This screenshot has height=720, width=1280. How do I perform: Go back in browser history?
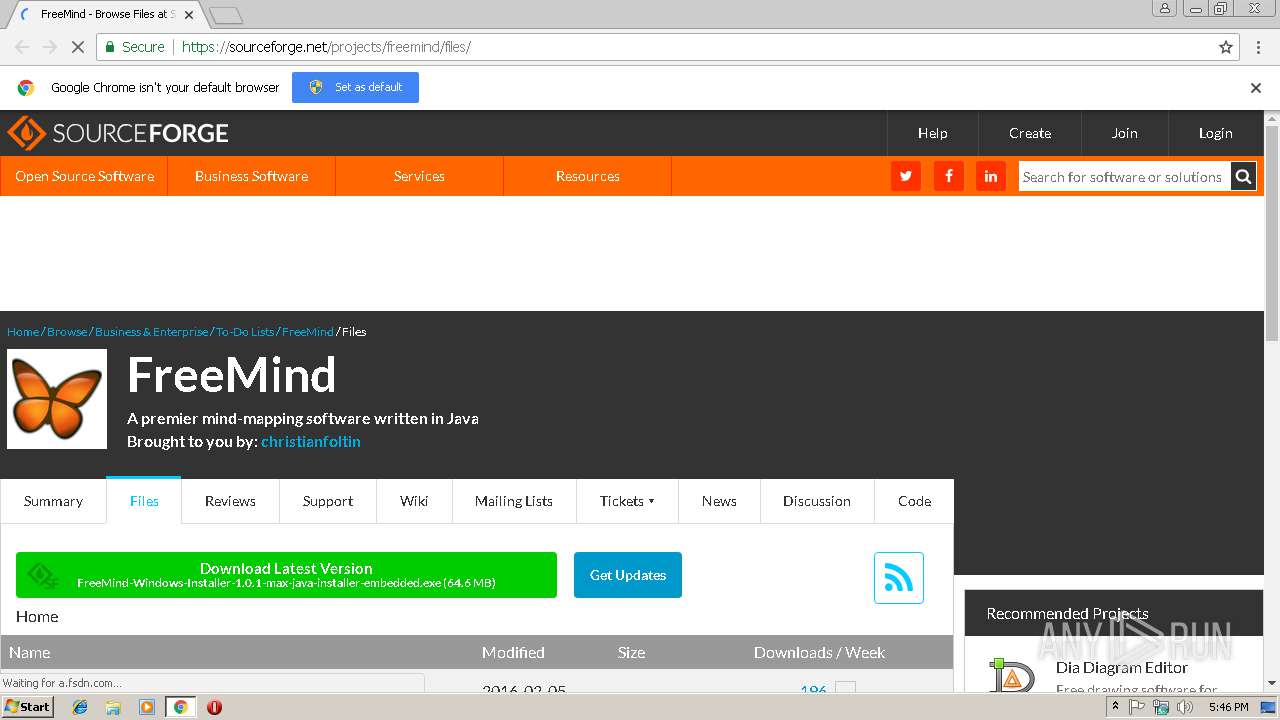coord(22,47)
